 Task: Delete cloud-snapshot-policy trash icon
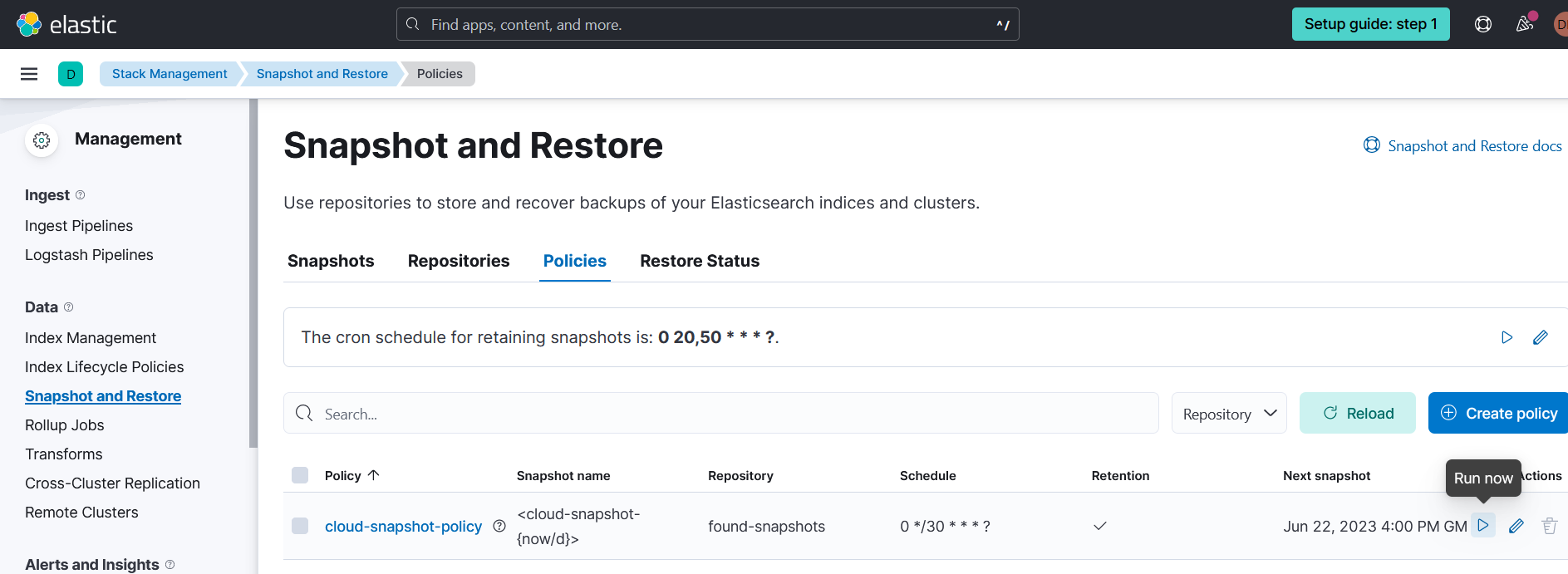coord(1549,526)
